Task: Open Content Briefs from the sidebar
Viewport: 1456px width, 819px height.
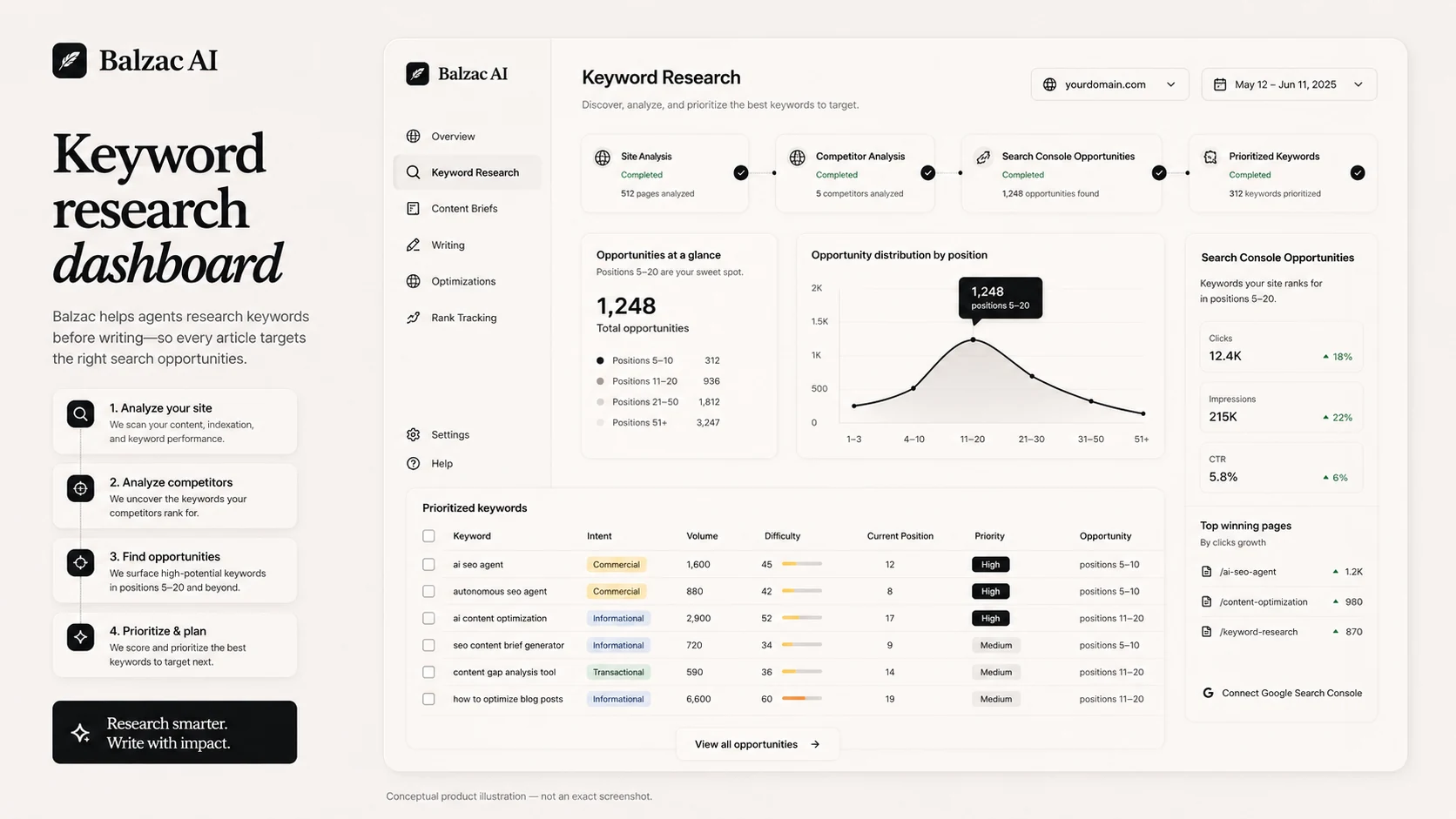Action: pyautogui.click(x=467, y=209)
